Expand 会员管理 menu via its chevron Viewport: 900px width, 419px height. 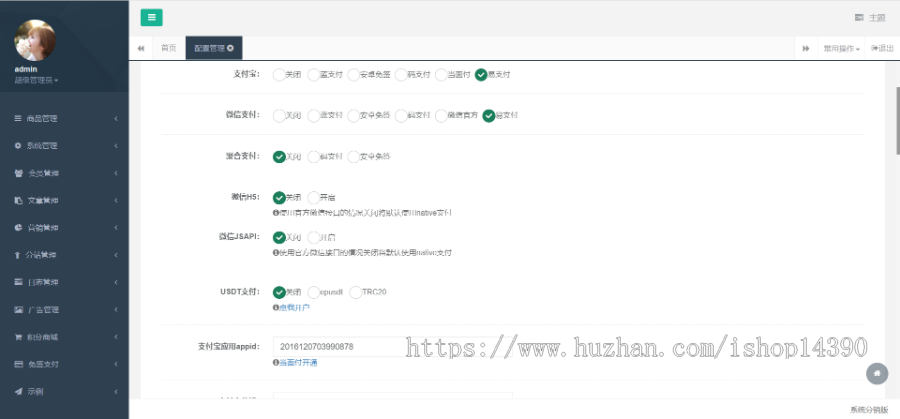click(x=116, y=173)
